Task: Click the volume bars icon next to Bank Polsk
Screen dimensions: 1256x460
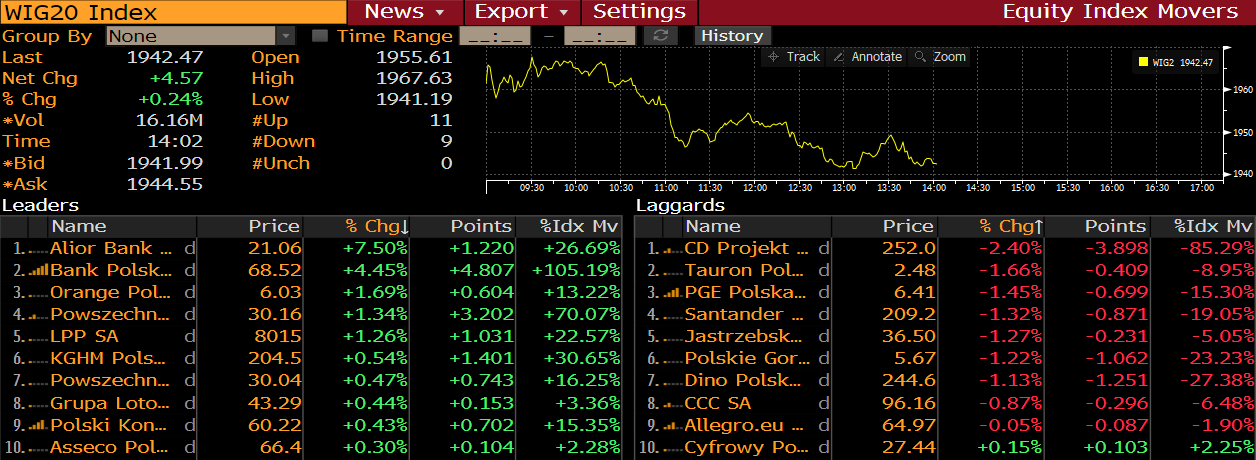Action: [x=38, y=270]
